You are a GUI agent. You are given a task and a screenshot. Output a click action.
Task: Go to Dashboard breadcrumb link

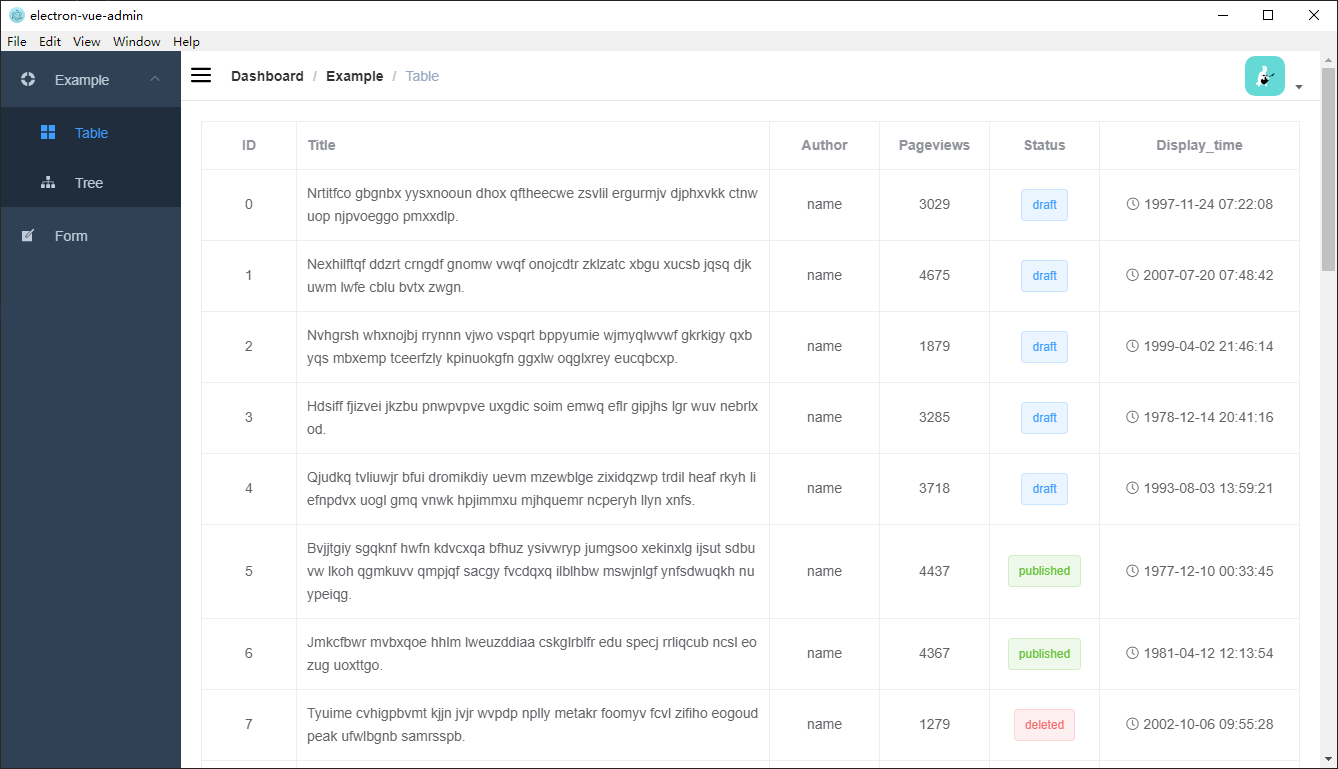pyautogui.click(x=267, y=76)
